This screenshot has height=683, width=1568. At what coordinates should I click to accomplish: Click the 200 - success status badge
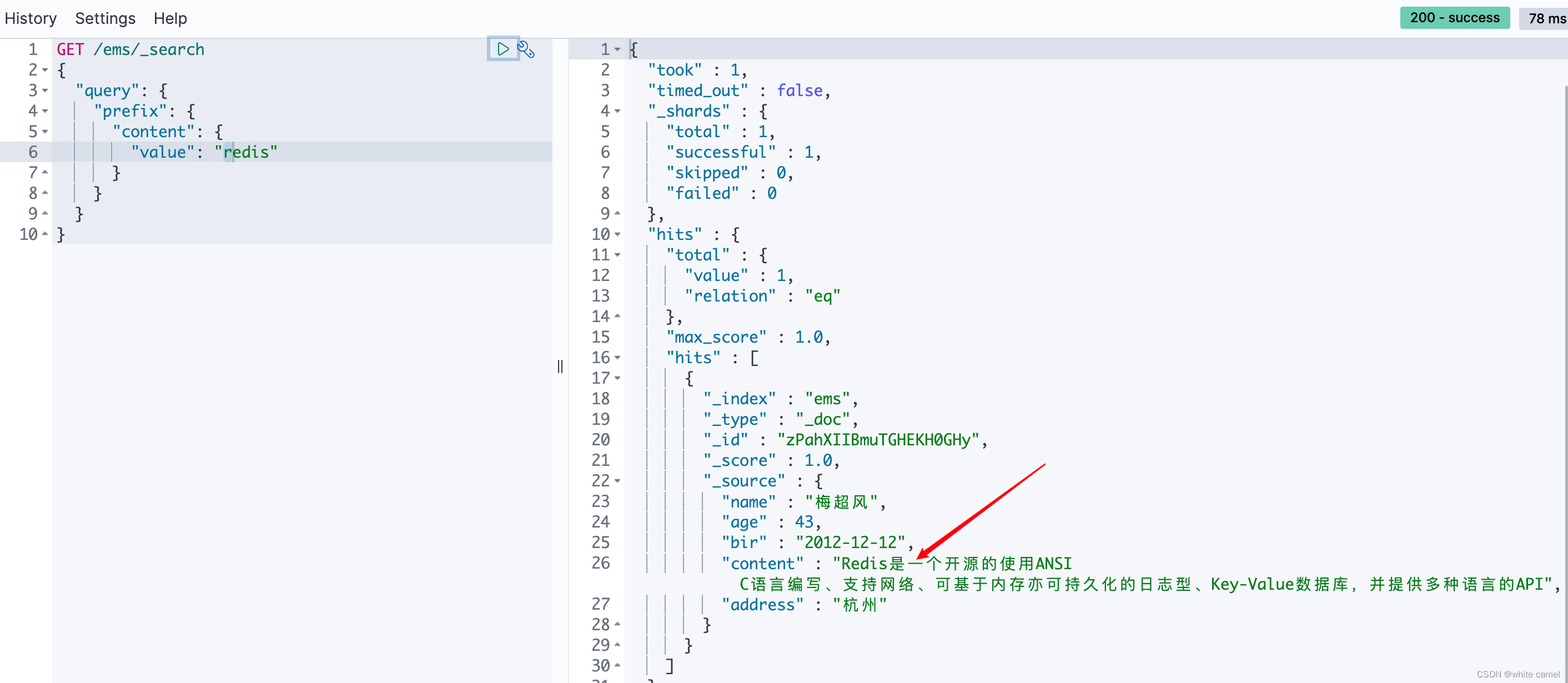tap(1455, 18)
